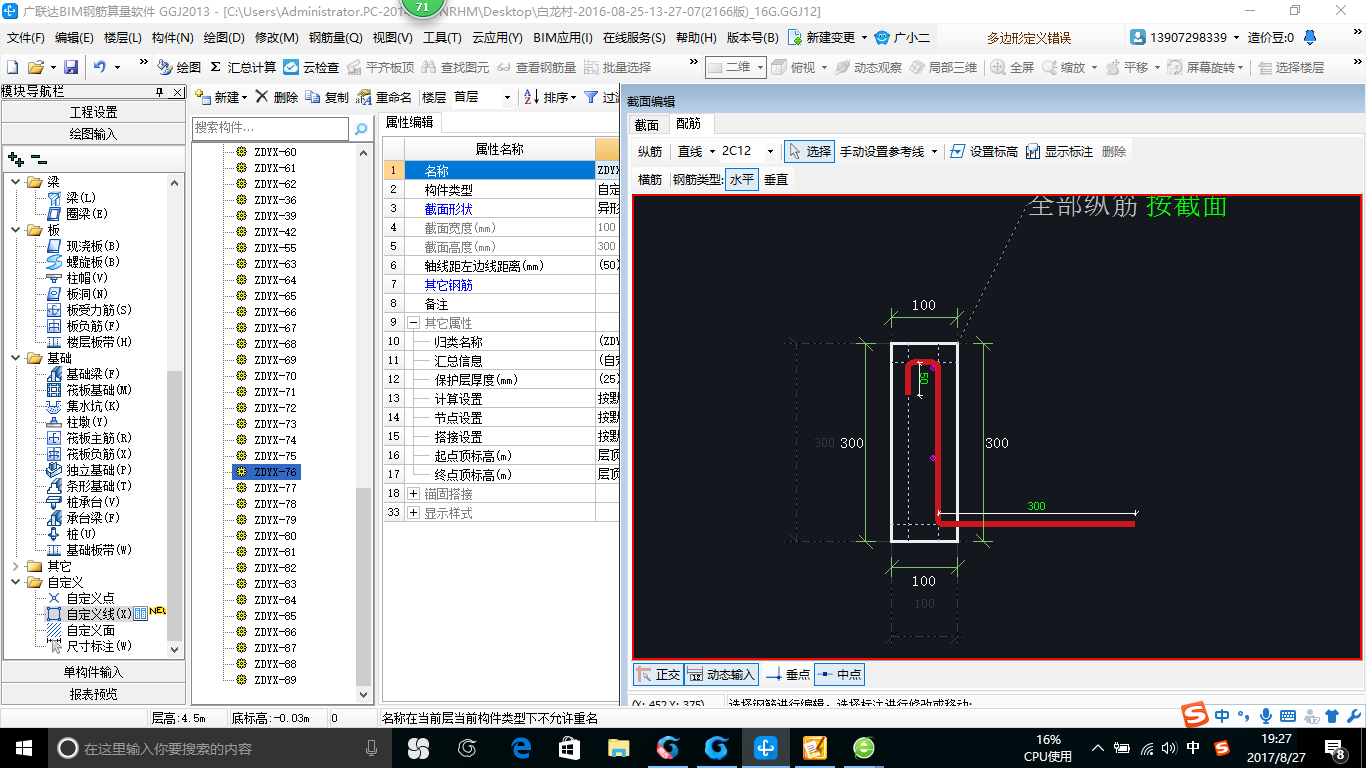Switch to 纵筋 longitudinal rebar mode
Viewport: 1366px width, 768px height.
coord(650,151)
